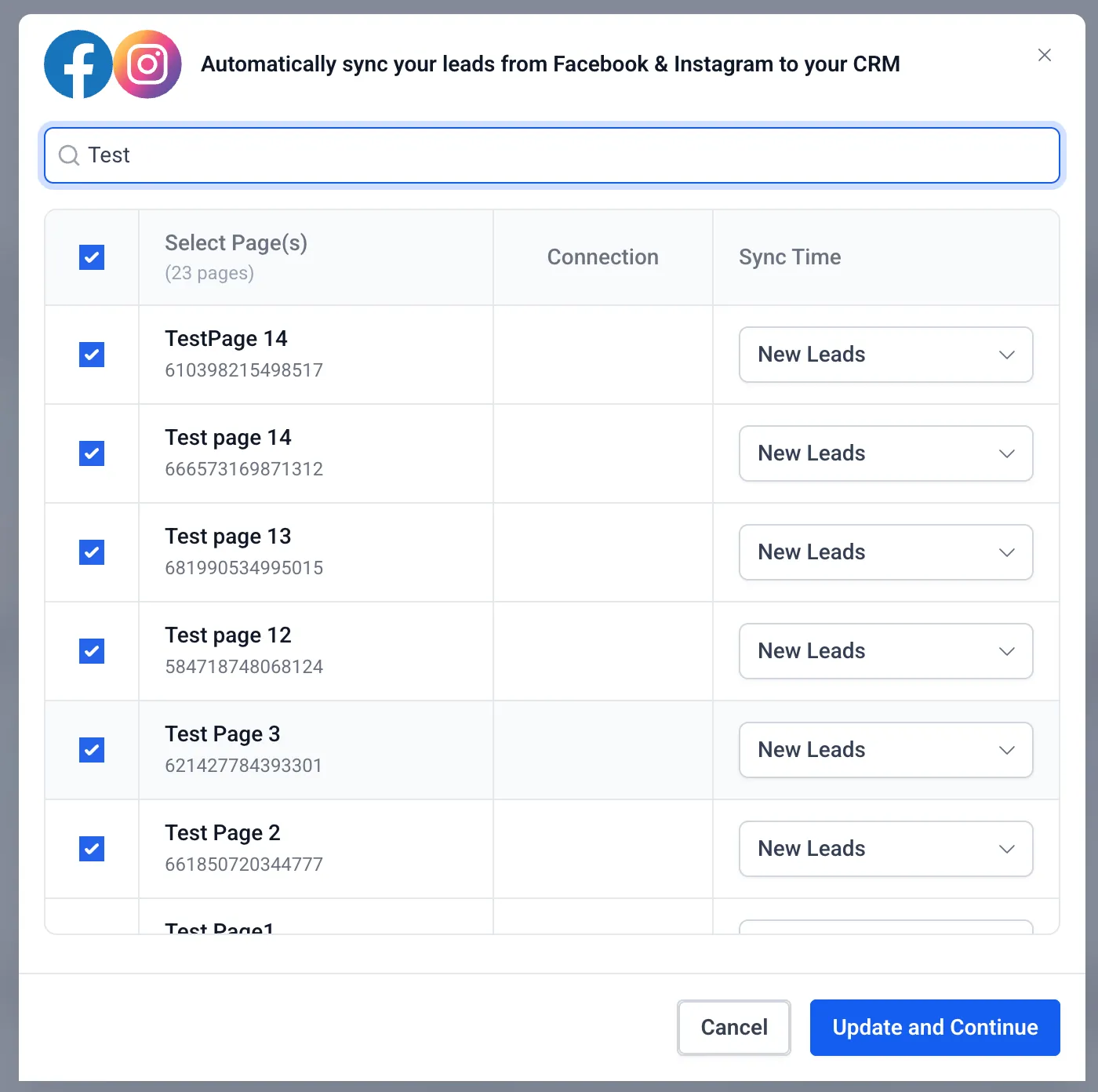Click the chevron in Test page 14 dropdown

pos(1007,453)
